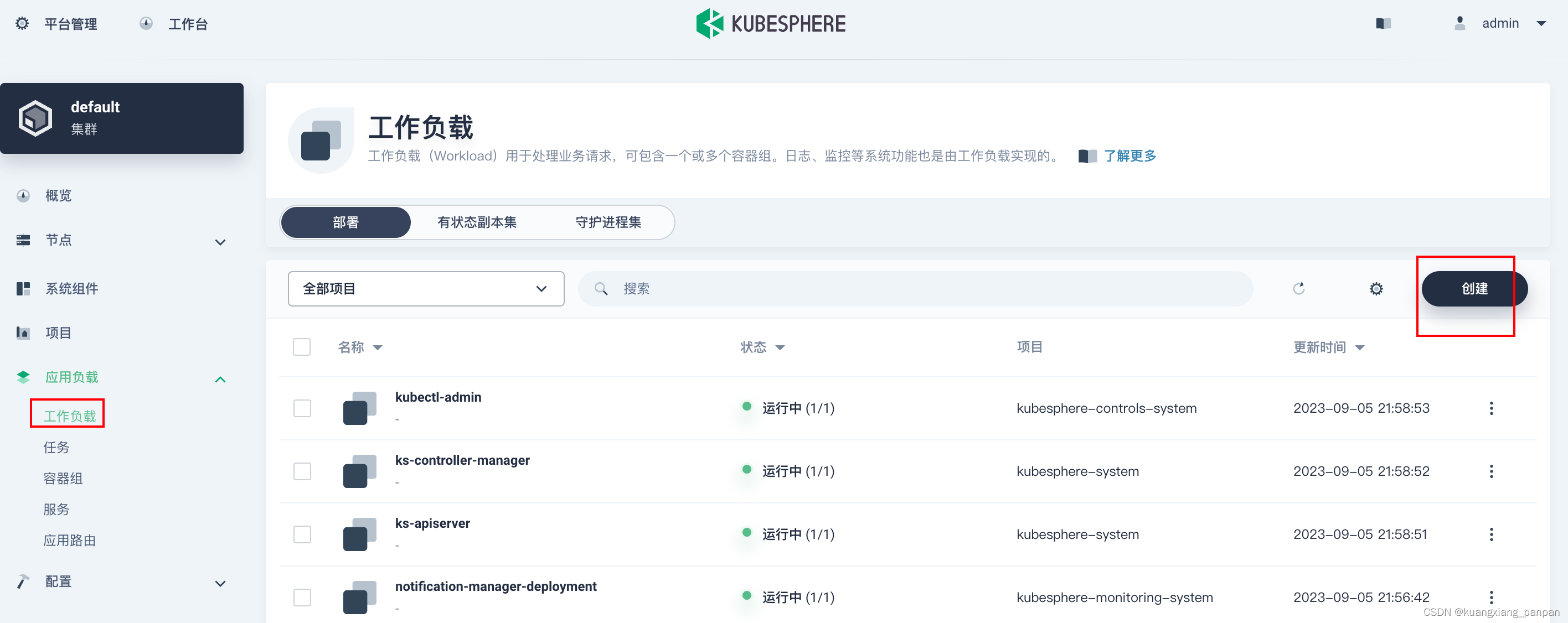This screenshot has height=623, width=1568.
Task: Sort by the 更新时间 column arrow
Action: click(1360, 348)
